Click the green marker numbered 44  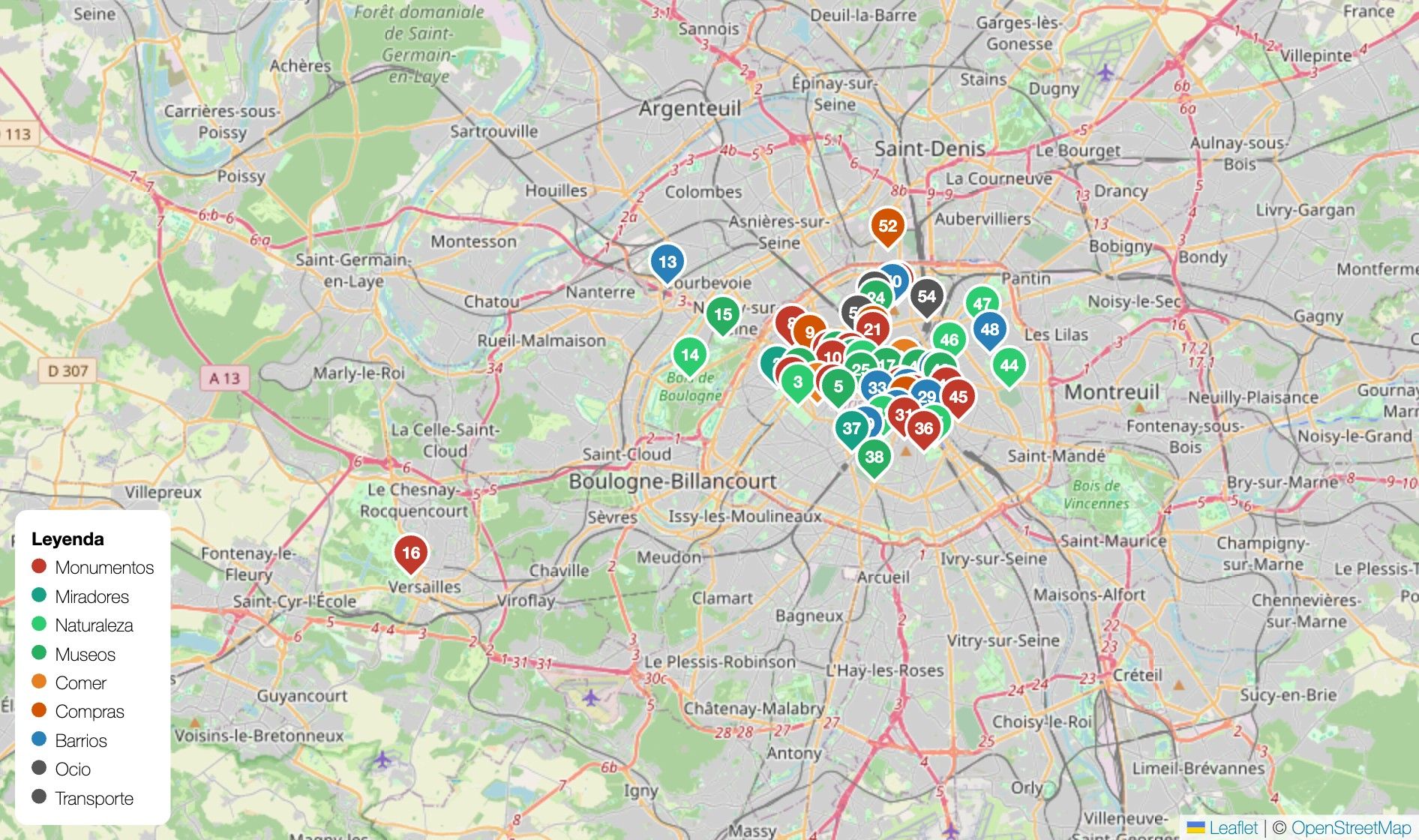pyautogui.click(x=1009, y=367)
